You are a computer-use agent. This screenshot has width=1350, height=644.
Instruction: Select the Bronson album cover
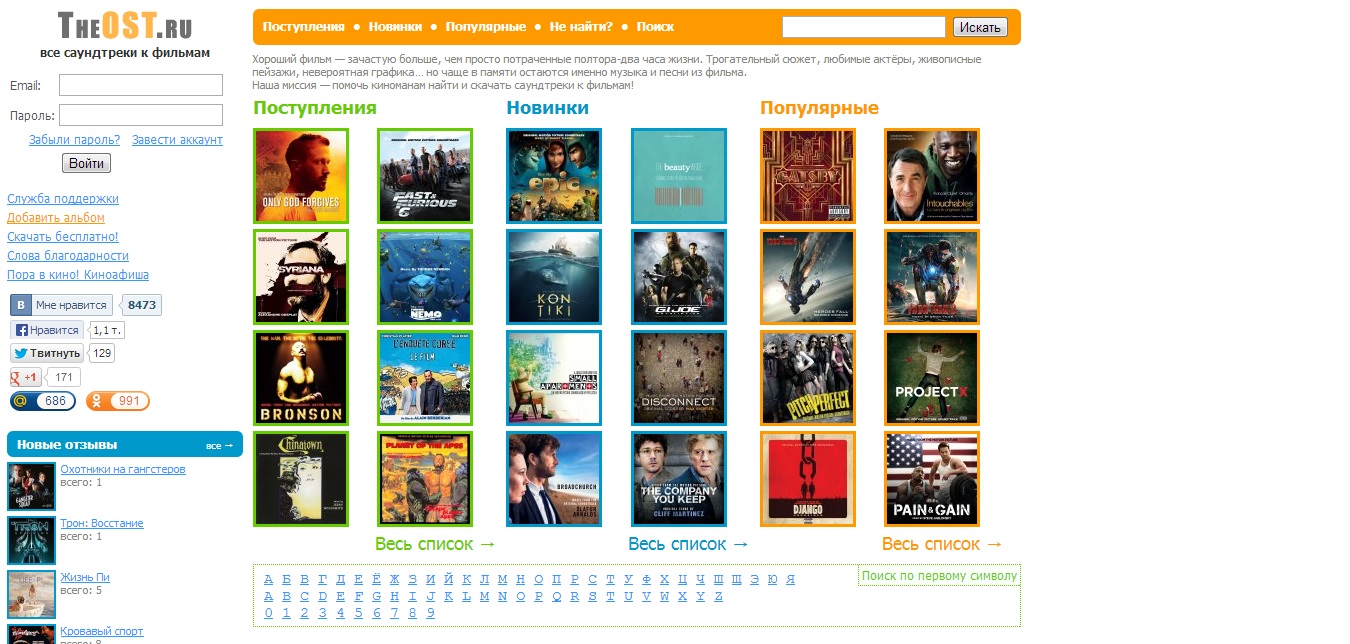(x=301, y=378)
